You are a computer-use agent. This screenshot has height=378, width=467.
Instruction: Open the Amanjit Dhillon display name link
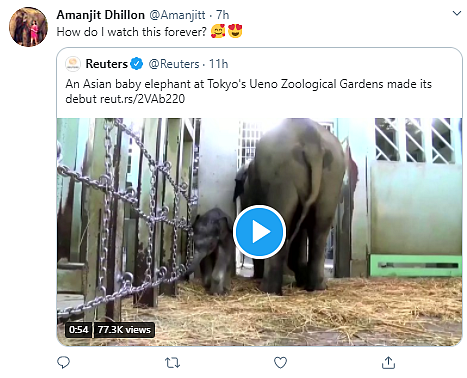(100, 15)
